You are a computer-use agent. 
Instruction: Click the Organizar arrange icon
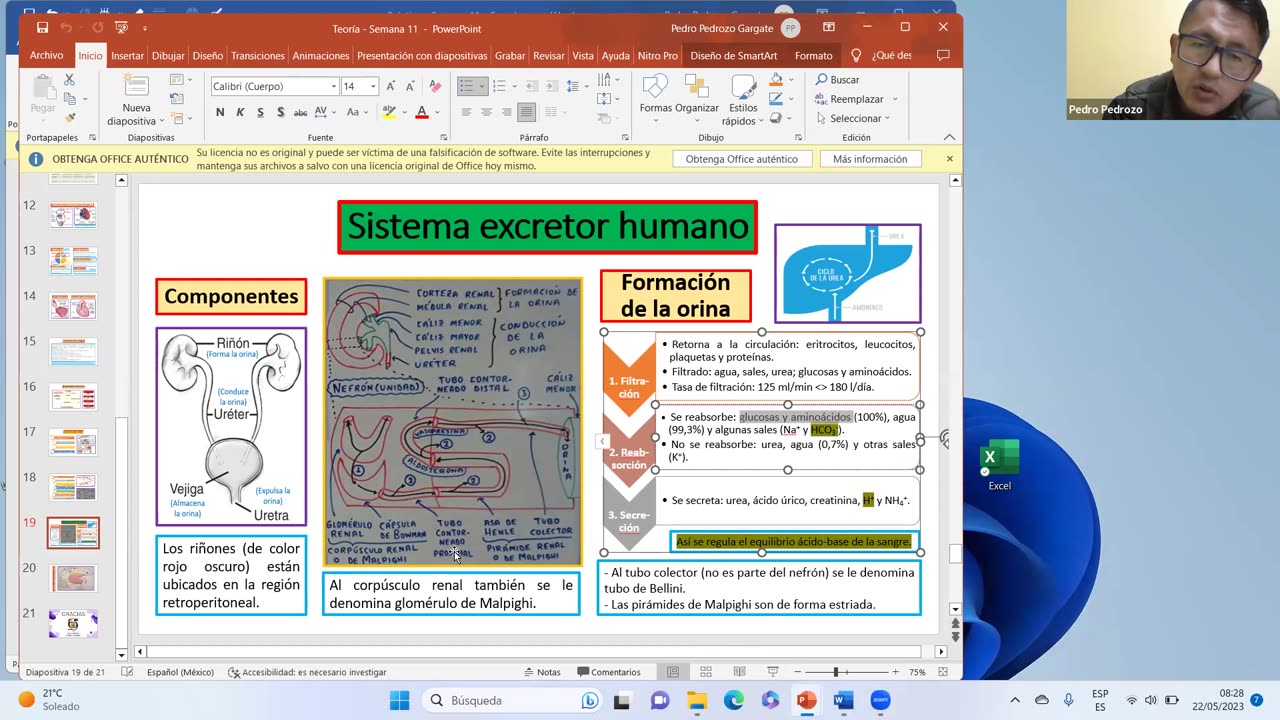(x=696, y=87)
